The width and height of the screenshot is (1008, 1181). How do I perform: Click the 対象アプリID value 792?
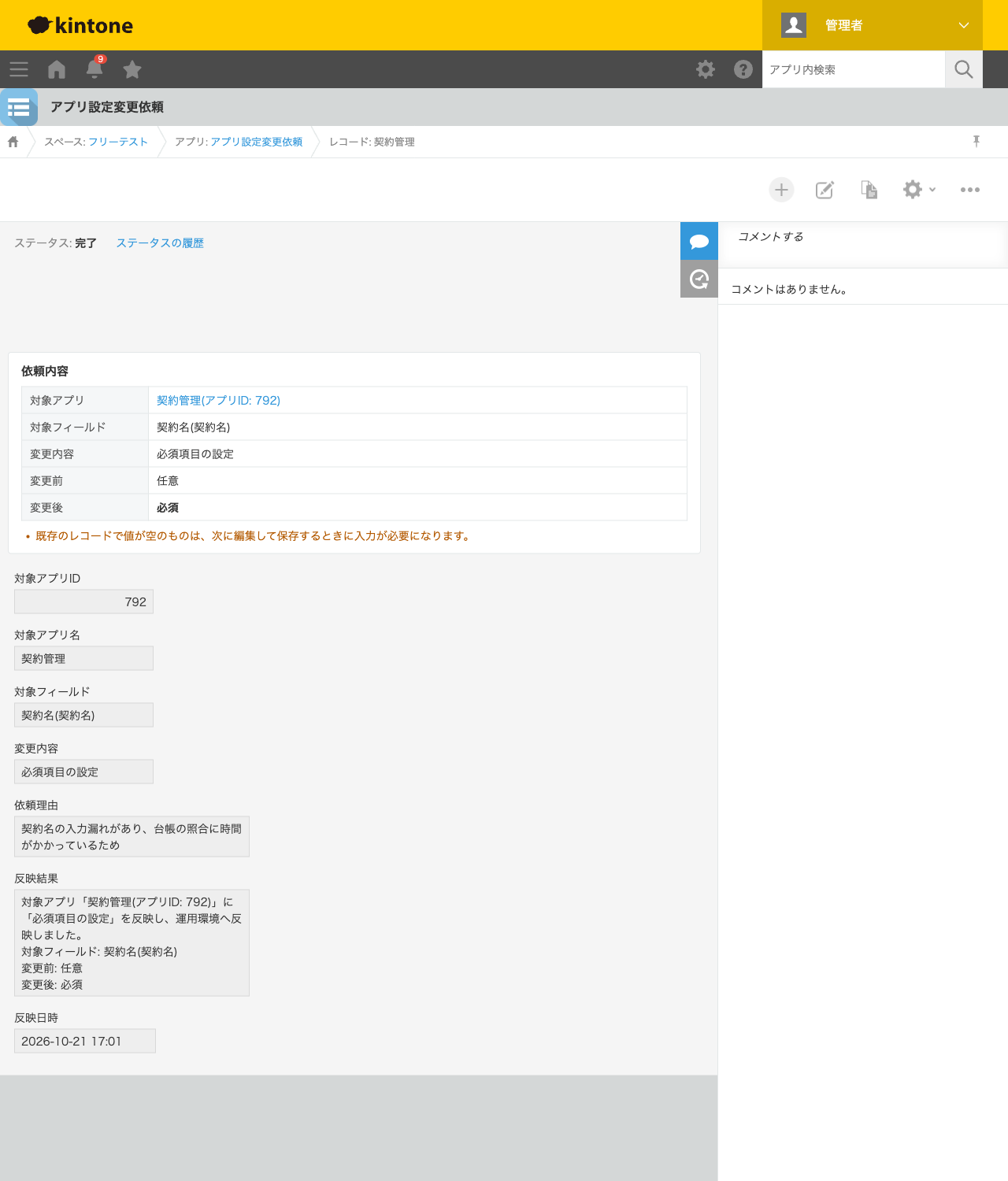coord(83,602)
